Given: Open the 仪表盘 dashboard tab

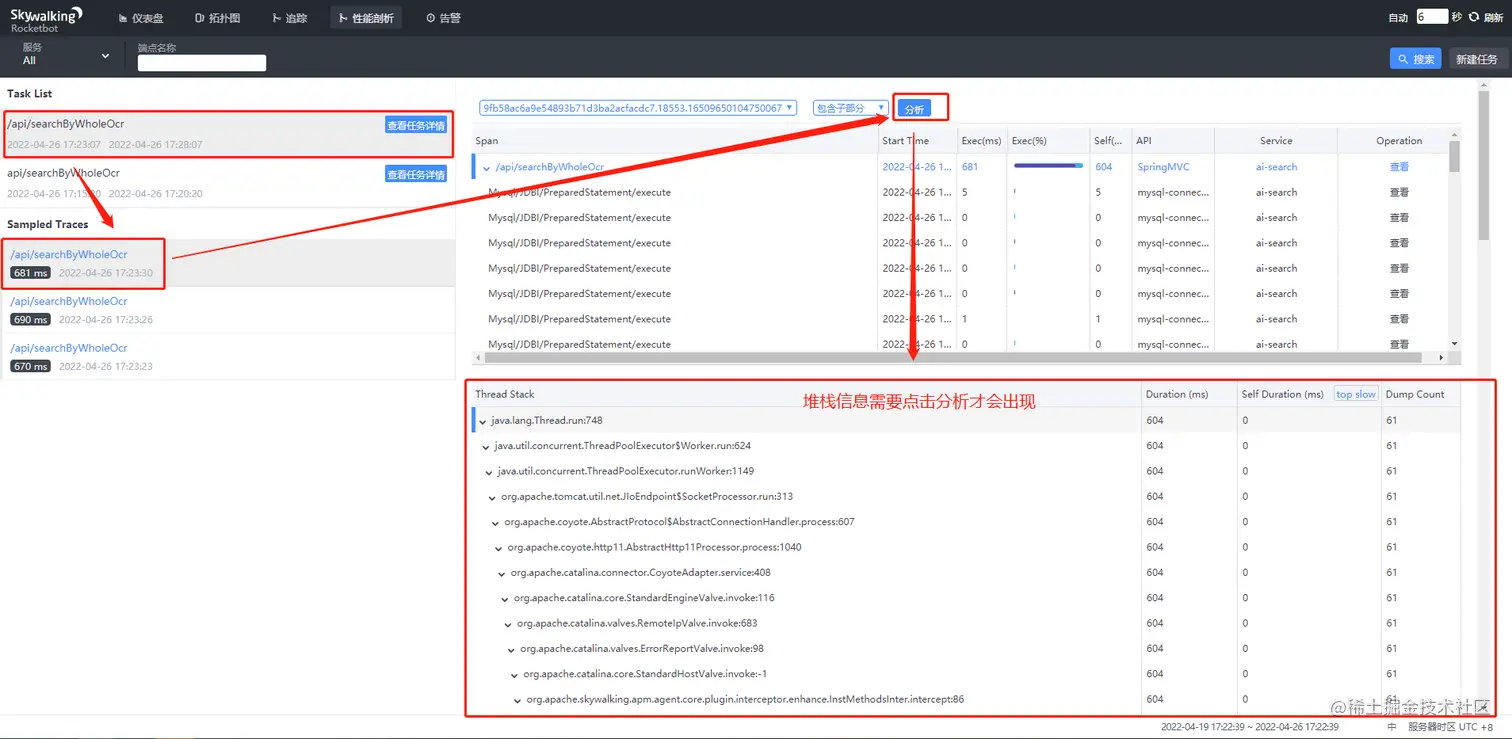Looking at the screenshot, I should click(140, 18).
